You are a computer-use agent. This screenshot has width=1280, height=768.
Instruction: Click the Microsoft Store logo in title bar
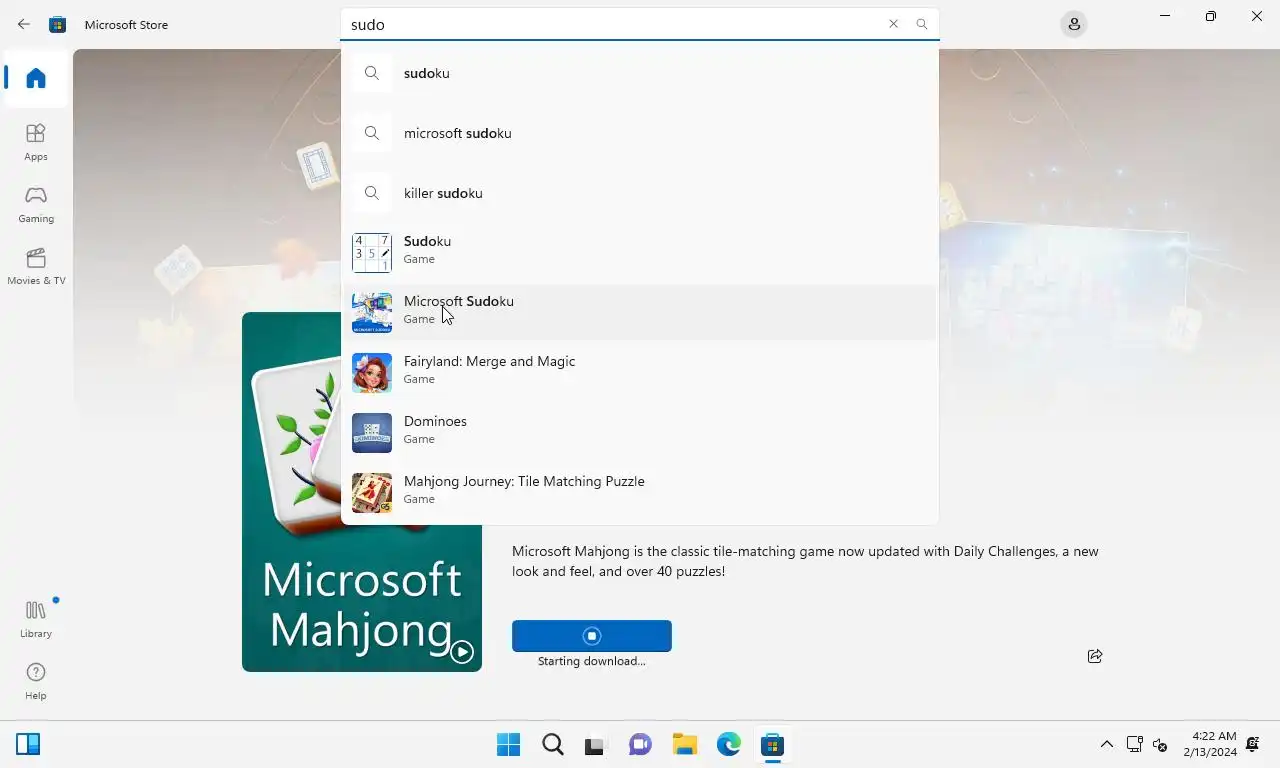(58, 24)
